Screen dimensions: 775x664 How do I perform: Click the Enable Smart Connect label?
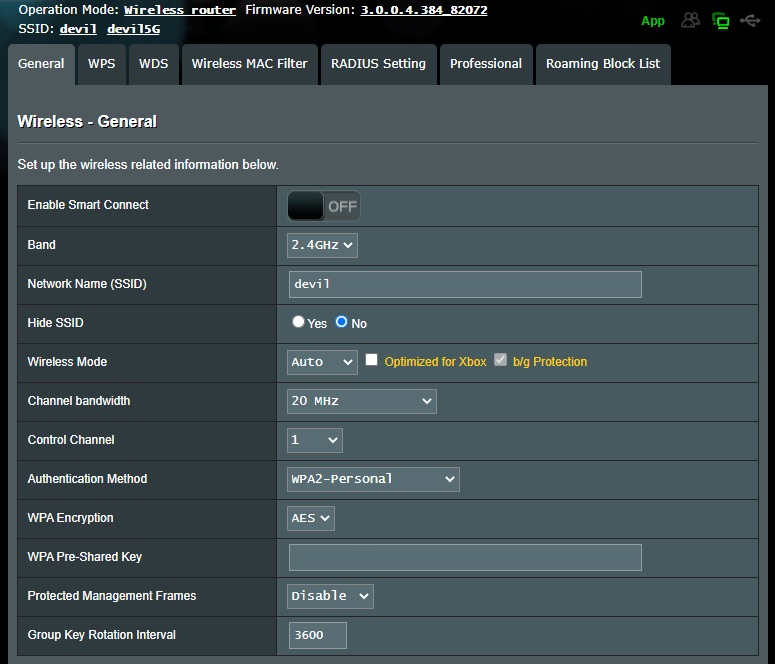pos(88,205)
